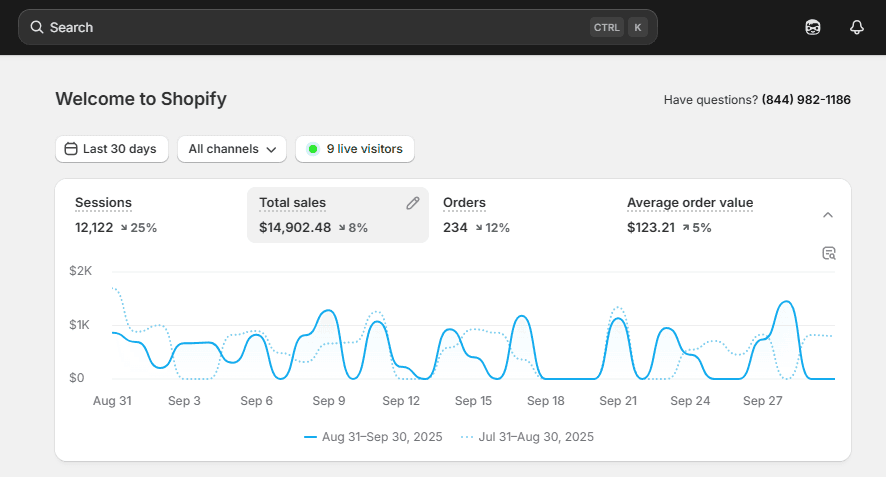Click the search magnifier icon
Viewport: 886px width, 477px height.
(x=37, y=27)
